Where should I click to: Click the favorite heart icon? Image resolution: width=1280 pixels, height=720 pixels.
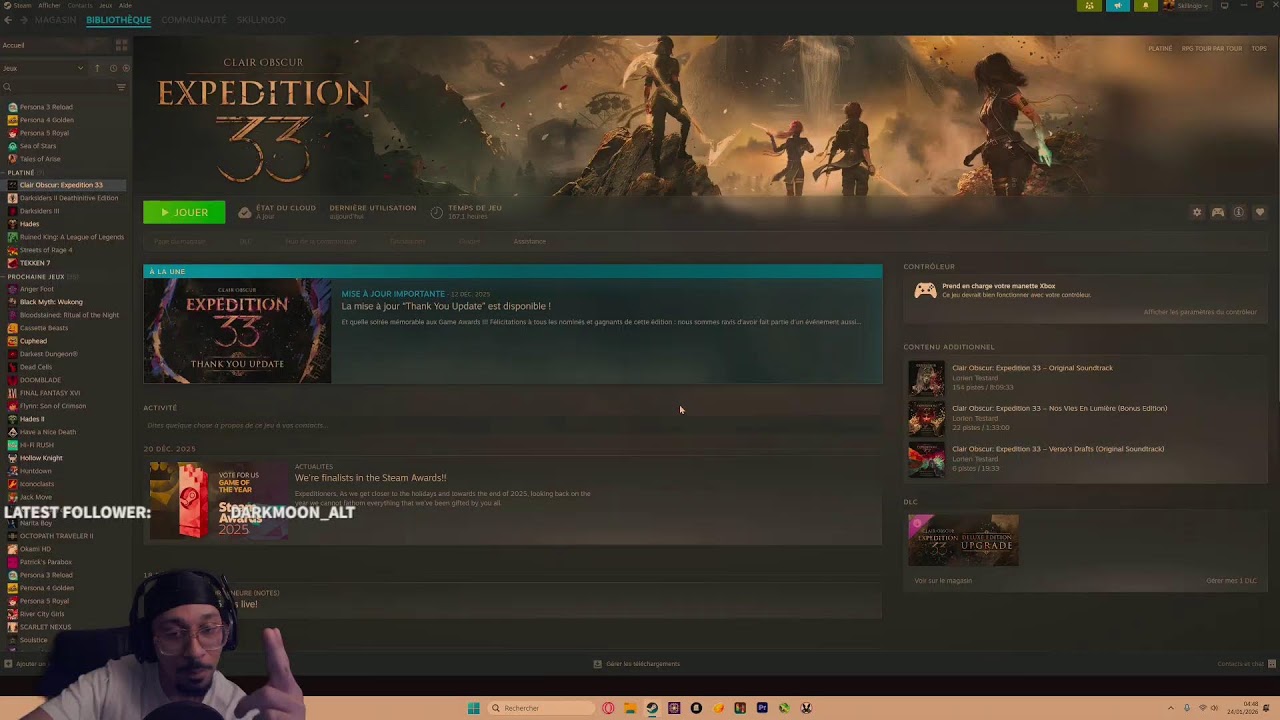click(1259, 212)
